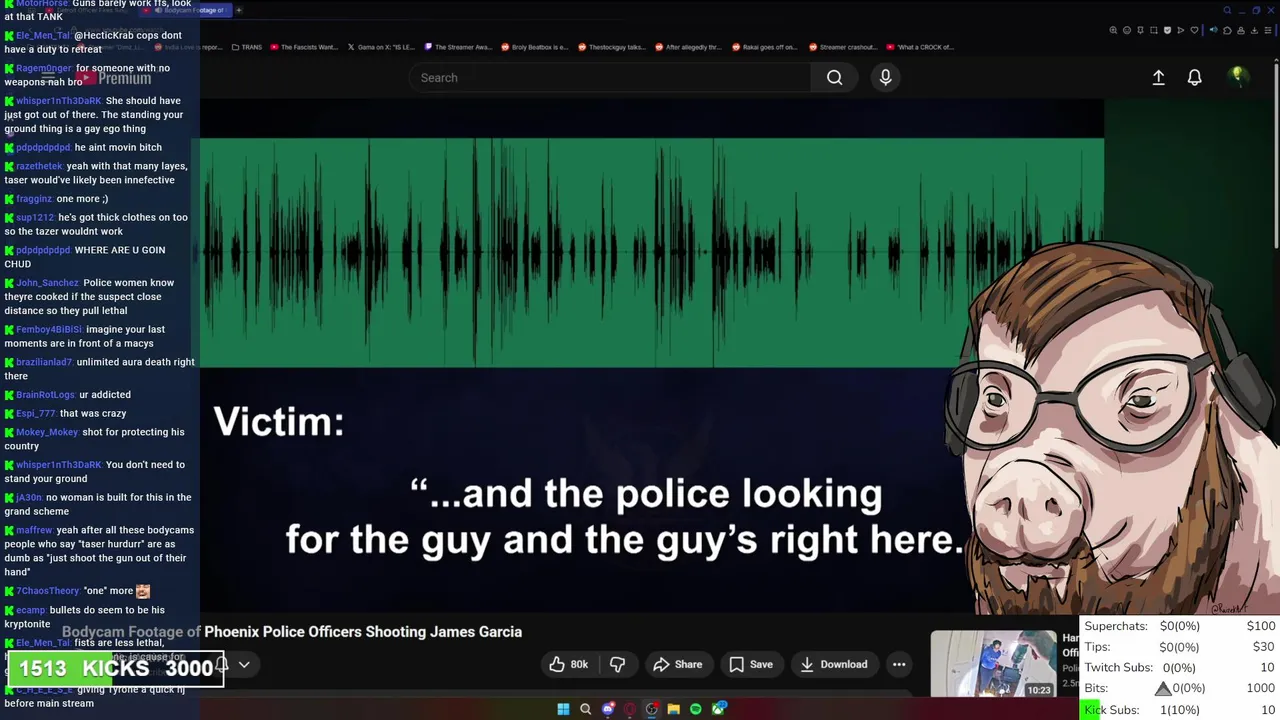The image size is (1280, 720).
Task: Click chat username Femboy4BiBISi
Action: pyautogui.click(x=49, y=330)
